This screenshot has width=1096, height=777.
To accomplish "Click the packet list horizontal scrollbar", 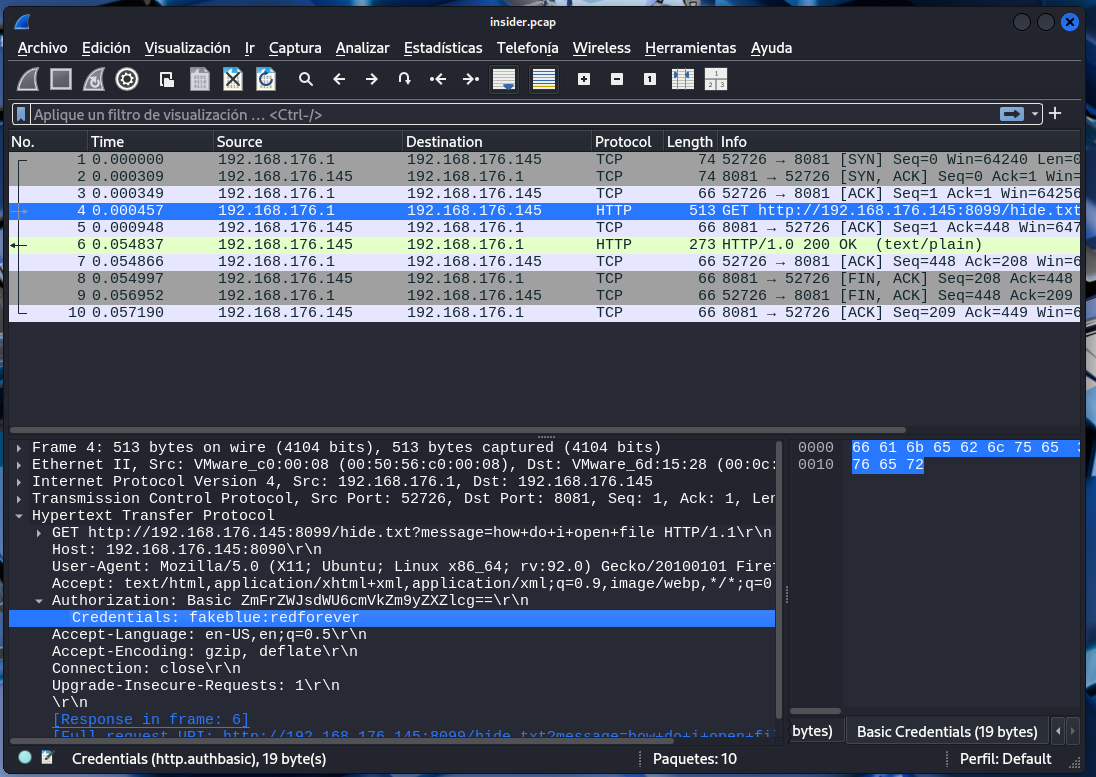I will point(458,430).
